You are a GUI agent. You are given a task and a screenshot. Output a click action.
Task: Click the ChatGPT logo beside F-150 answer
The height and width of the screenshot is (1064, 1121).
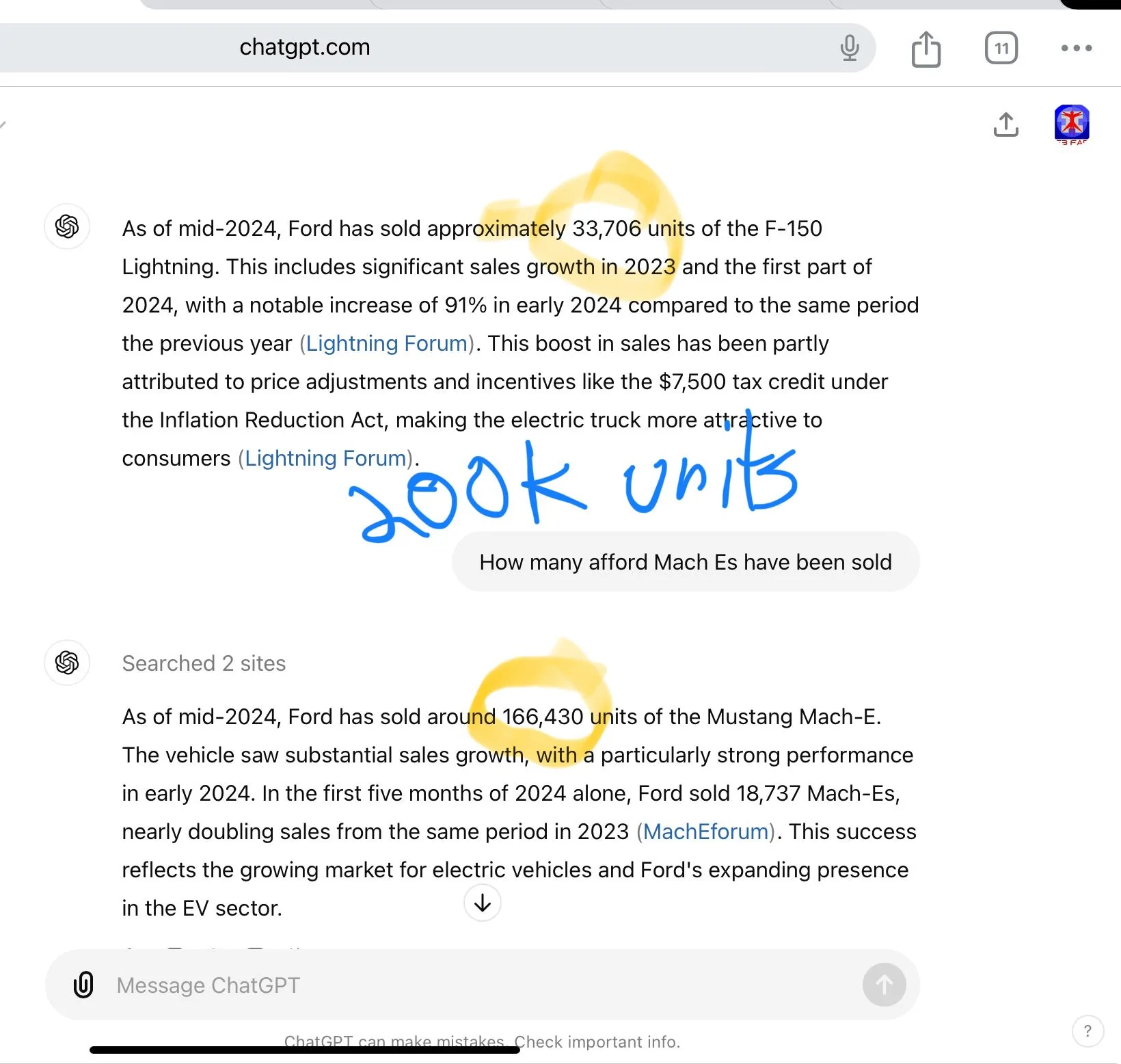pos(67,226)
